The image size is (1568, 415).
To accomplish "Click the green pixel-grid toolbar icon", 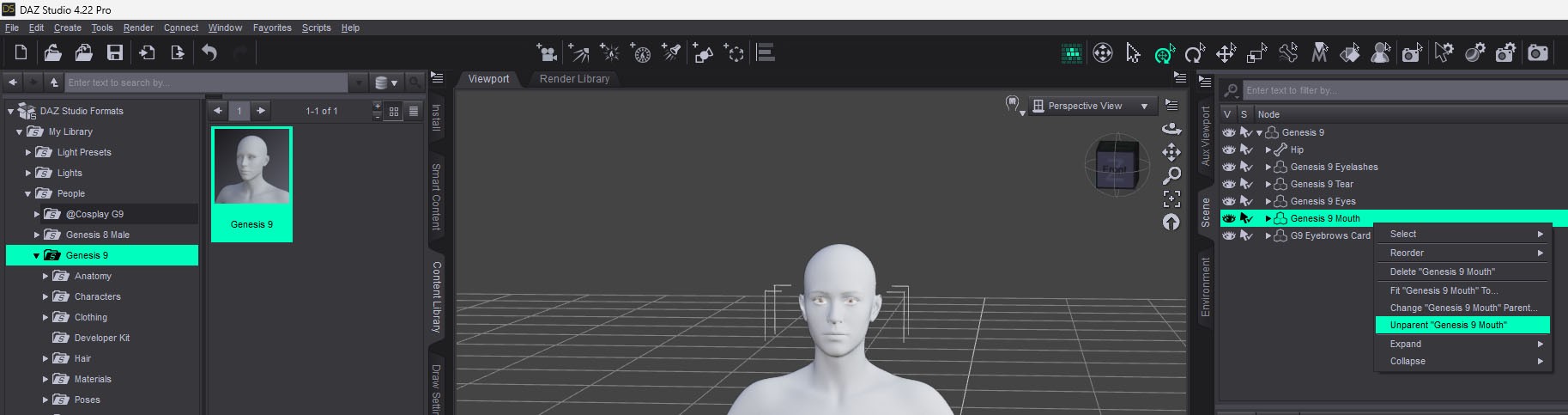I will [1071, 53].
